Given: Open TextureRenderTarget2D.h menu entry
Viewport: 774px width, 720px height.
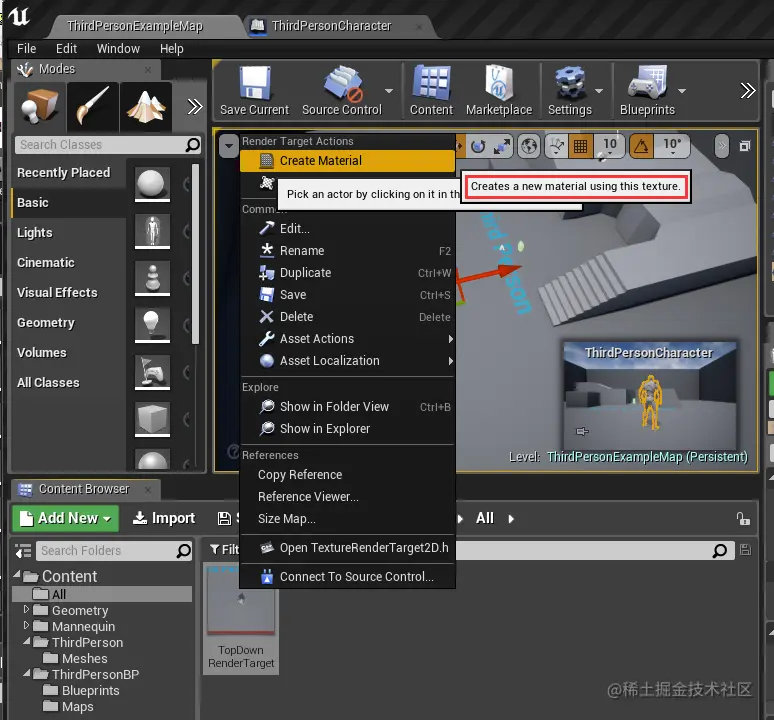Looking at the screenshot, I should (x=347, y=548).
